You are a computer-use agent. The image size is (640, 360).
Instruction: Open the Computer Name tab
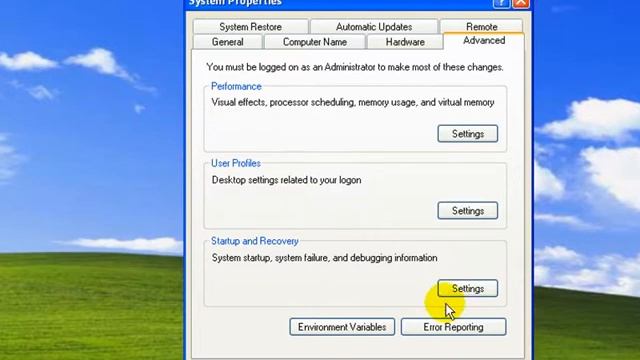point(315,42)
